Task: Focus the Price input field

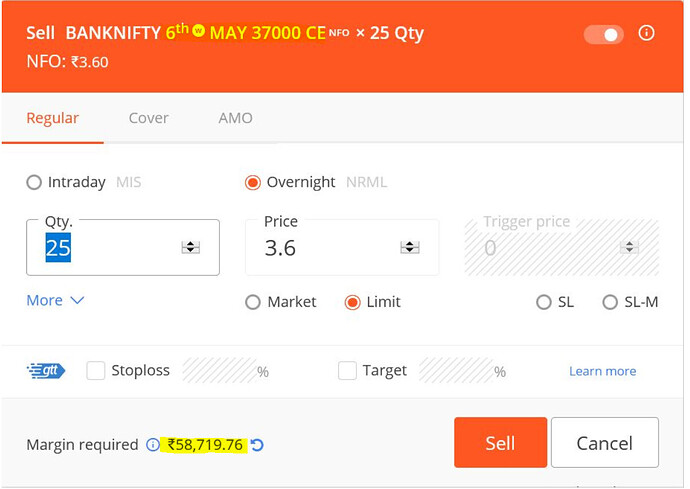Action: [x=342, y=247]
